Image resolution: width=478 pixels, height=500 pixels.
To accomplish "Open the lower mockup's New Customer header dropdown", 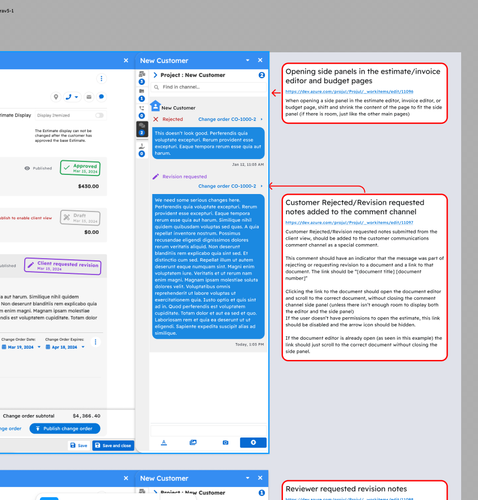I will click(x=248, y=478).
